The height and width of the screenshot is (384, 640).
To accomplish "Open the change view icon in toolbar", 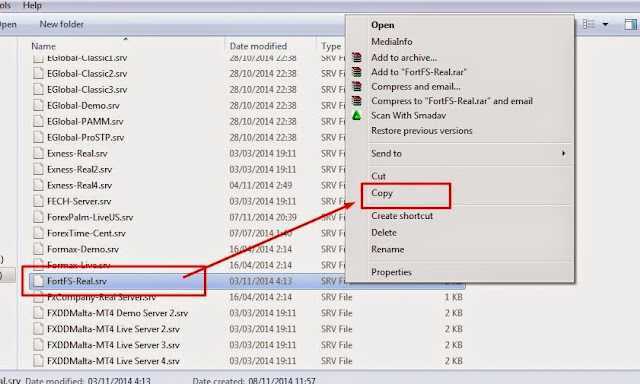I will [x=588, y=24].
